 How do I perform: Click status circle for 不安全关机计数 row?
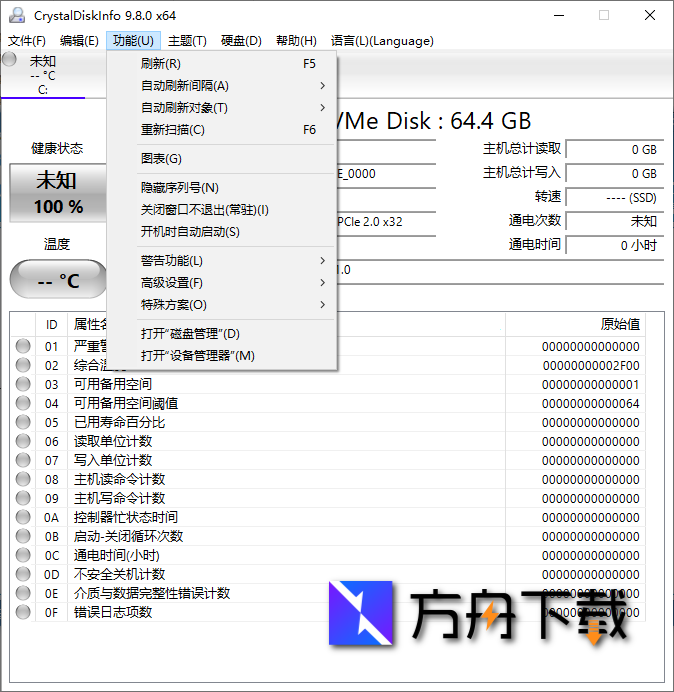pos(23,574)
